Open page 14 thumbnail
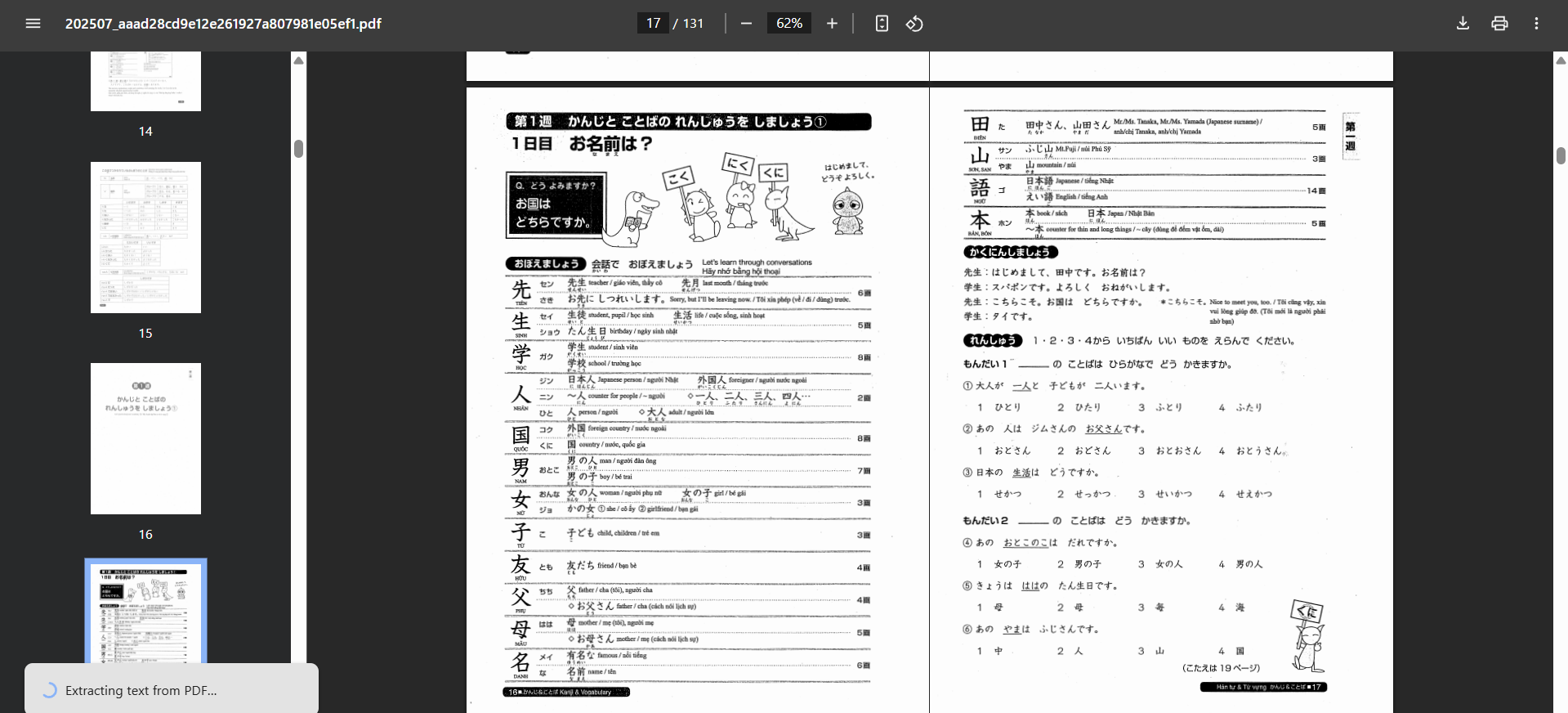The image size is (1568, 713). pyautogui.click(x=145, y=81)
